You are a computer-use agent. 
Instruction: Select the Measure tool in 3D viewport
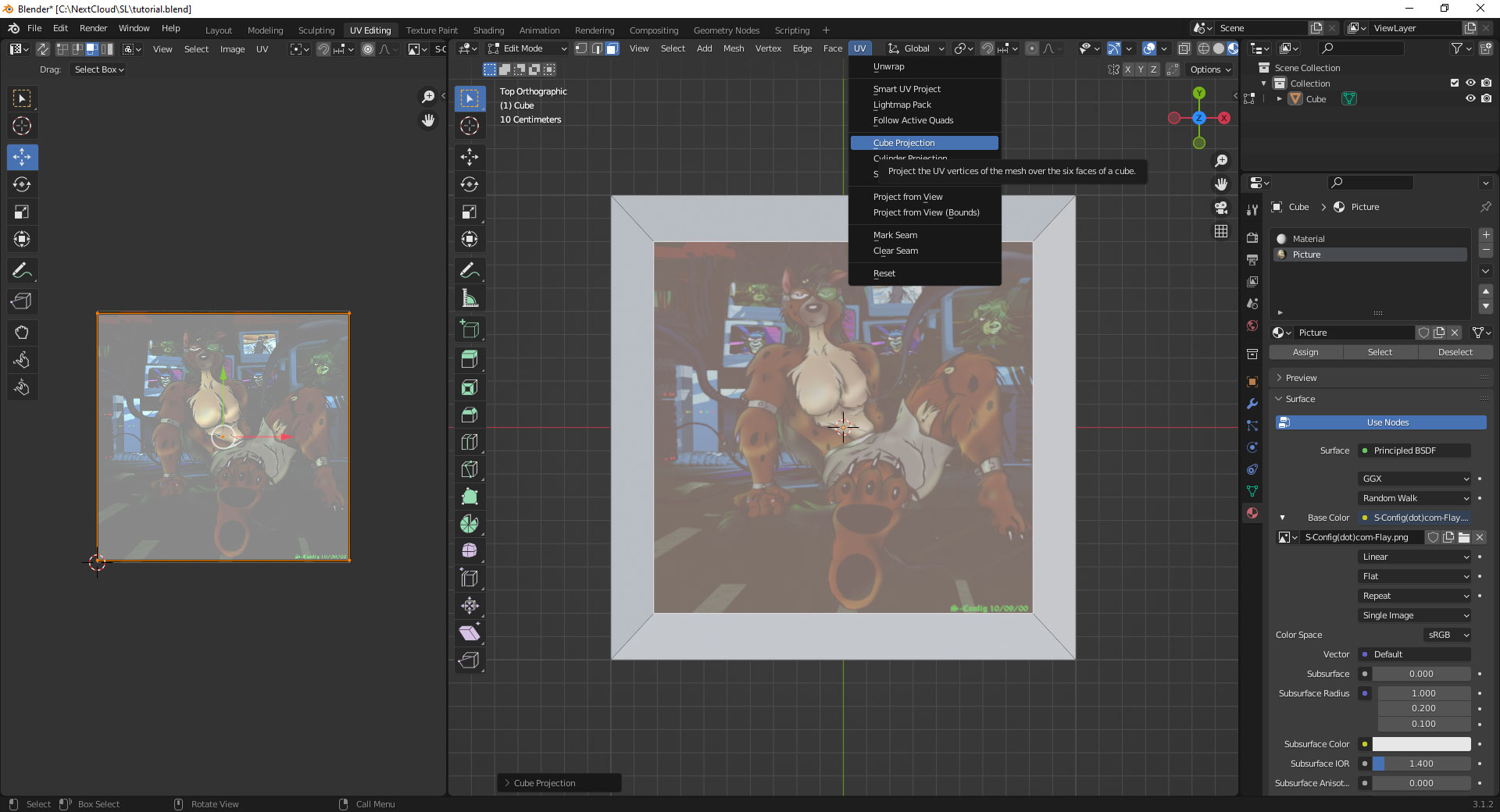pos(470,298)
